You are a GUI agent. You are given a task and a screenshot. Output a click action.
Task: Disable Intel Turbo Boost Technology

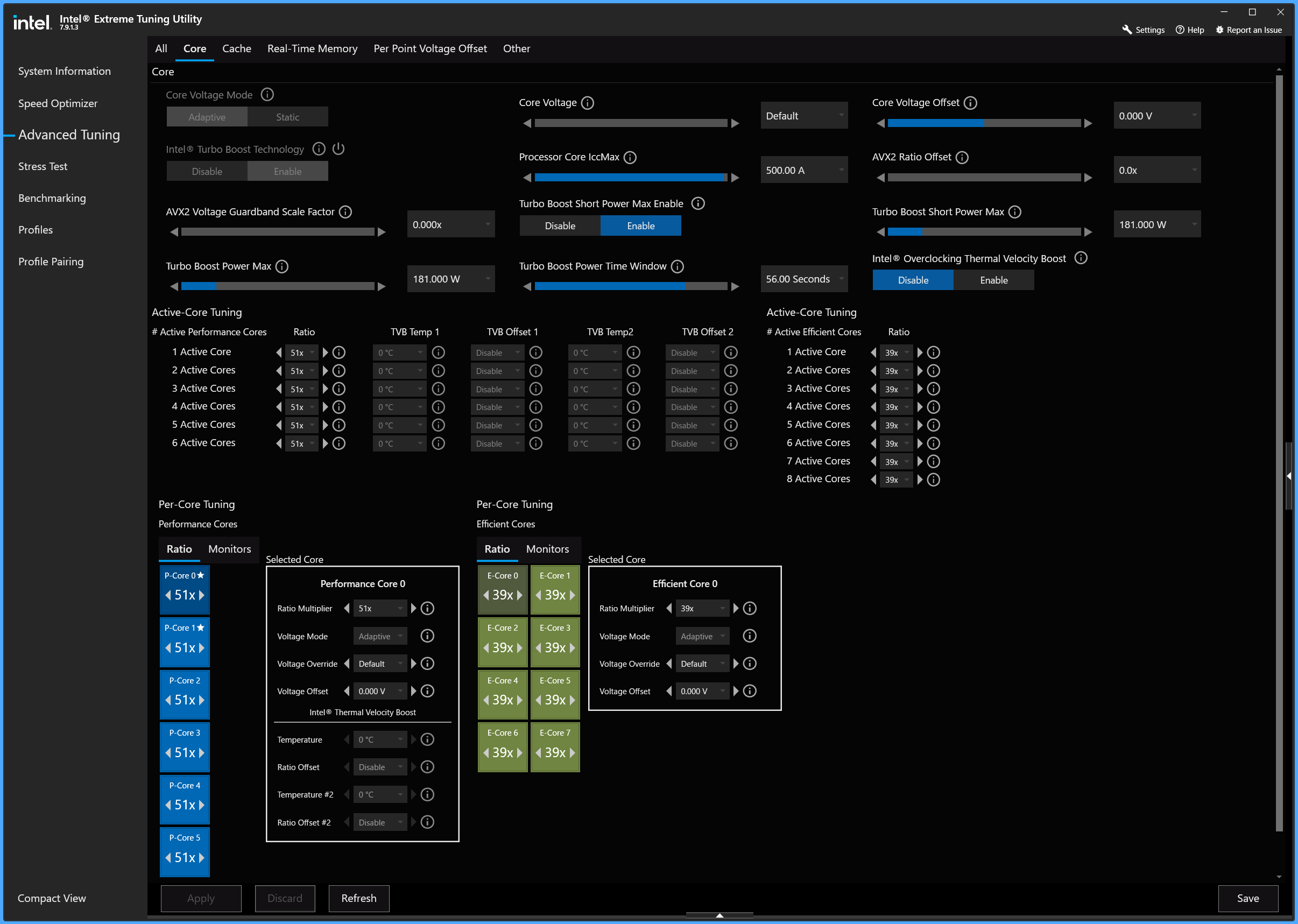207,172
